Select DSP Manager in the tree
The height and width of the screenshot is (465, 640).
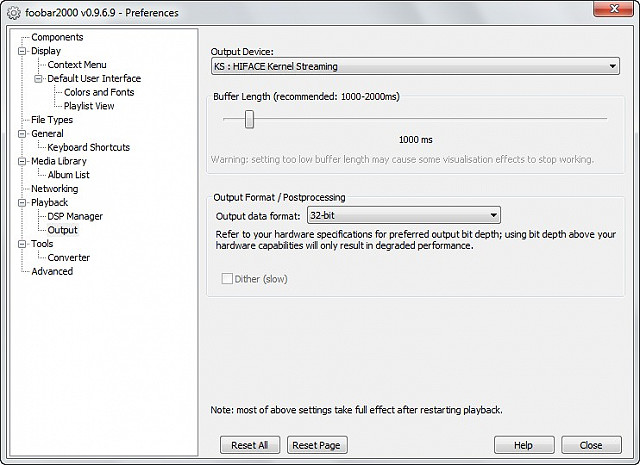pyautogui.click(x=75, y=216)
